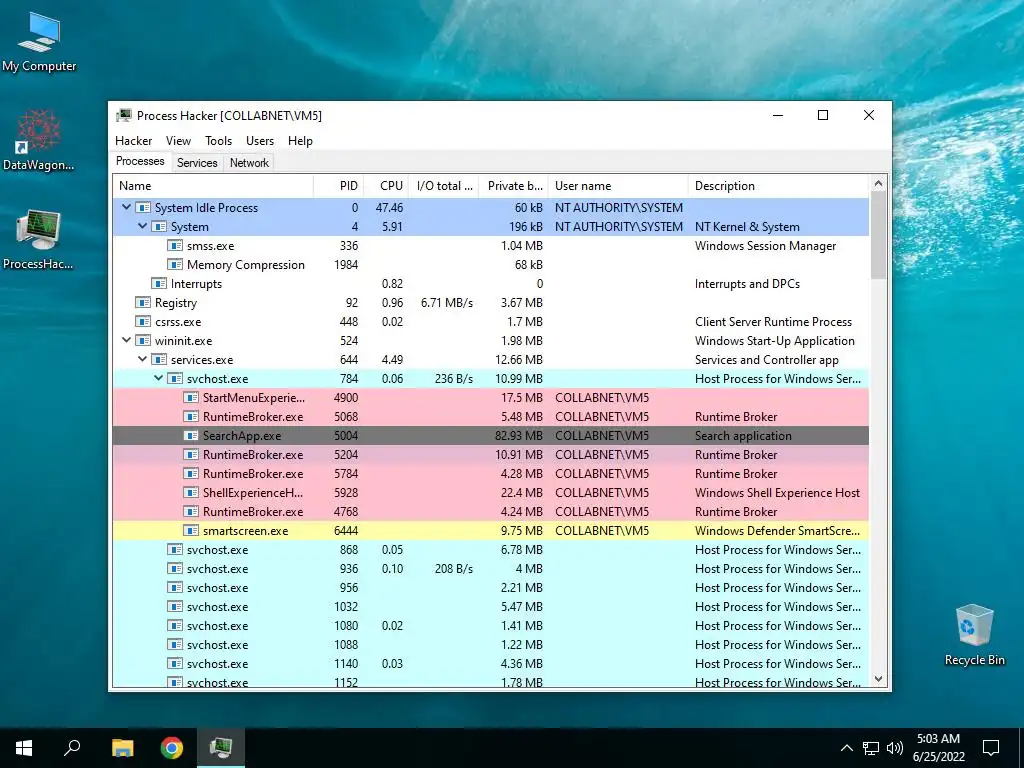Viewport: 1024px width, 768px height.
Task: Sort by Description column header
Action: (778, 186)
